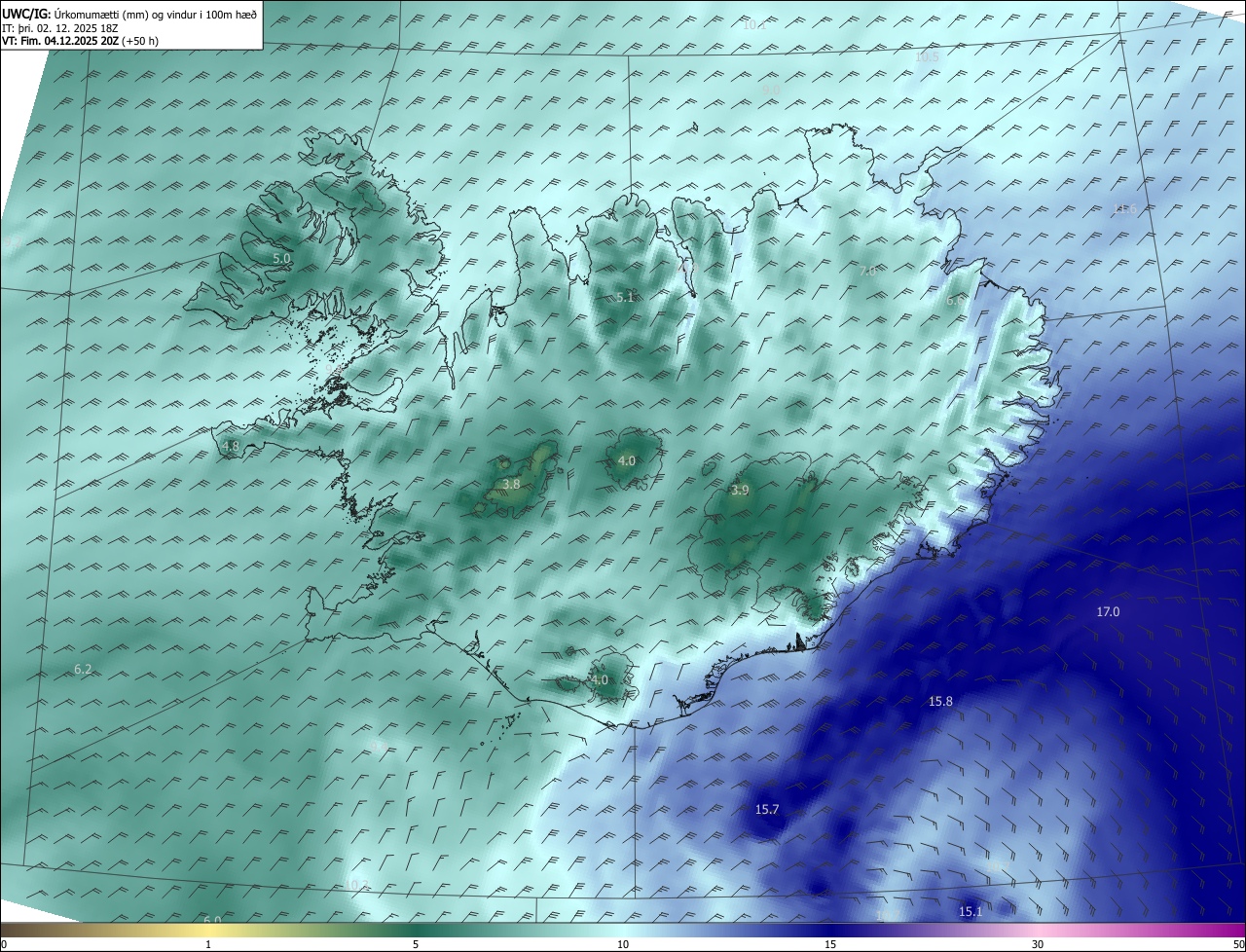This screenshot has height=952, width=1246.
Task: Click the magenta end of the color bar
Action: [x=1236, y=930]
